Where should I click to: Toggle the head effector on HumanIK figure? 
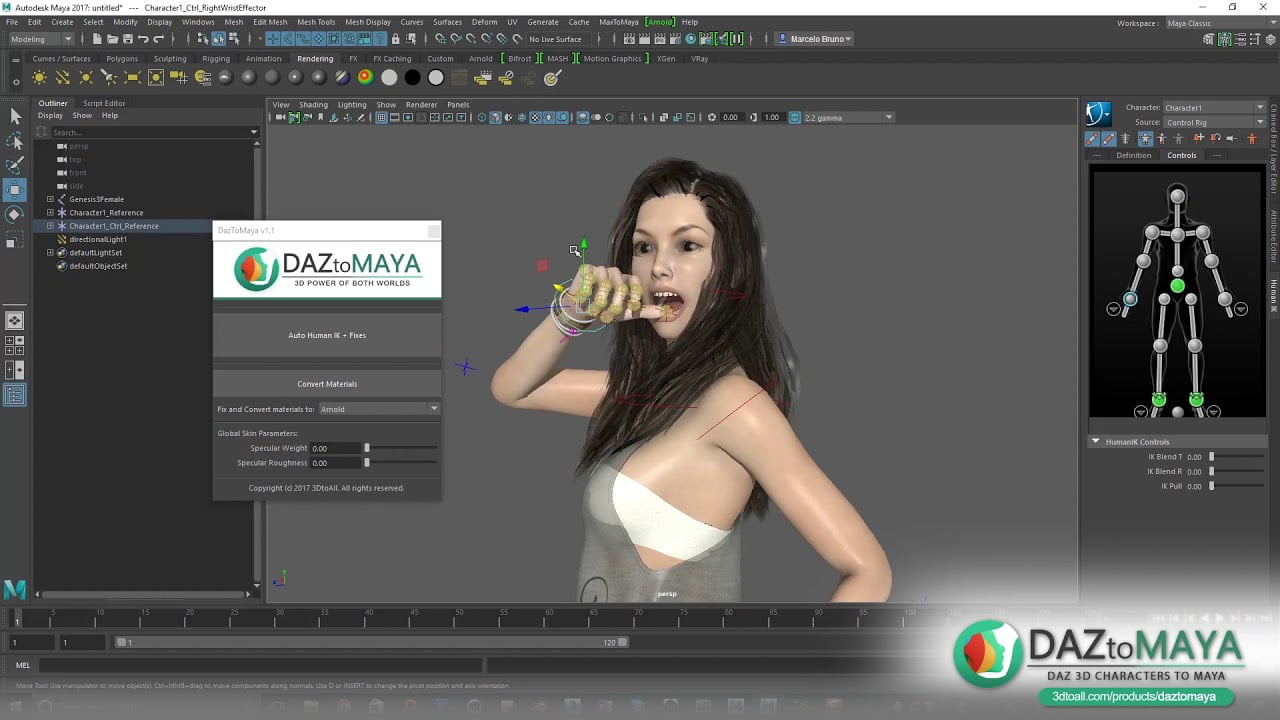[x=1177, y=196]
